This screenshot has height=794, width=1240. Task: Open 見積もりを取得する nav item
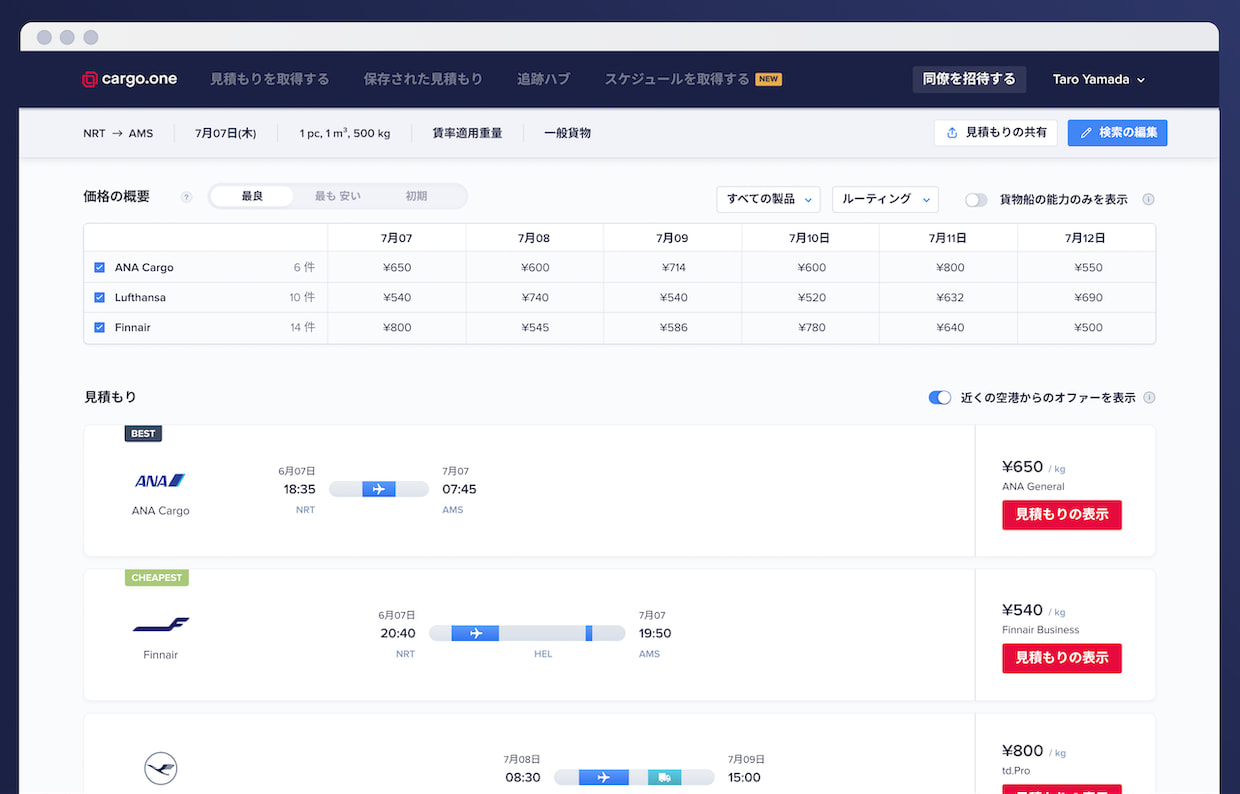click(269, 79)
